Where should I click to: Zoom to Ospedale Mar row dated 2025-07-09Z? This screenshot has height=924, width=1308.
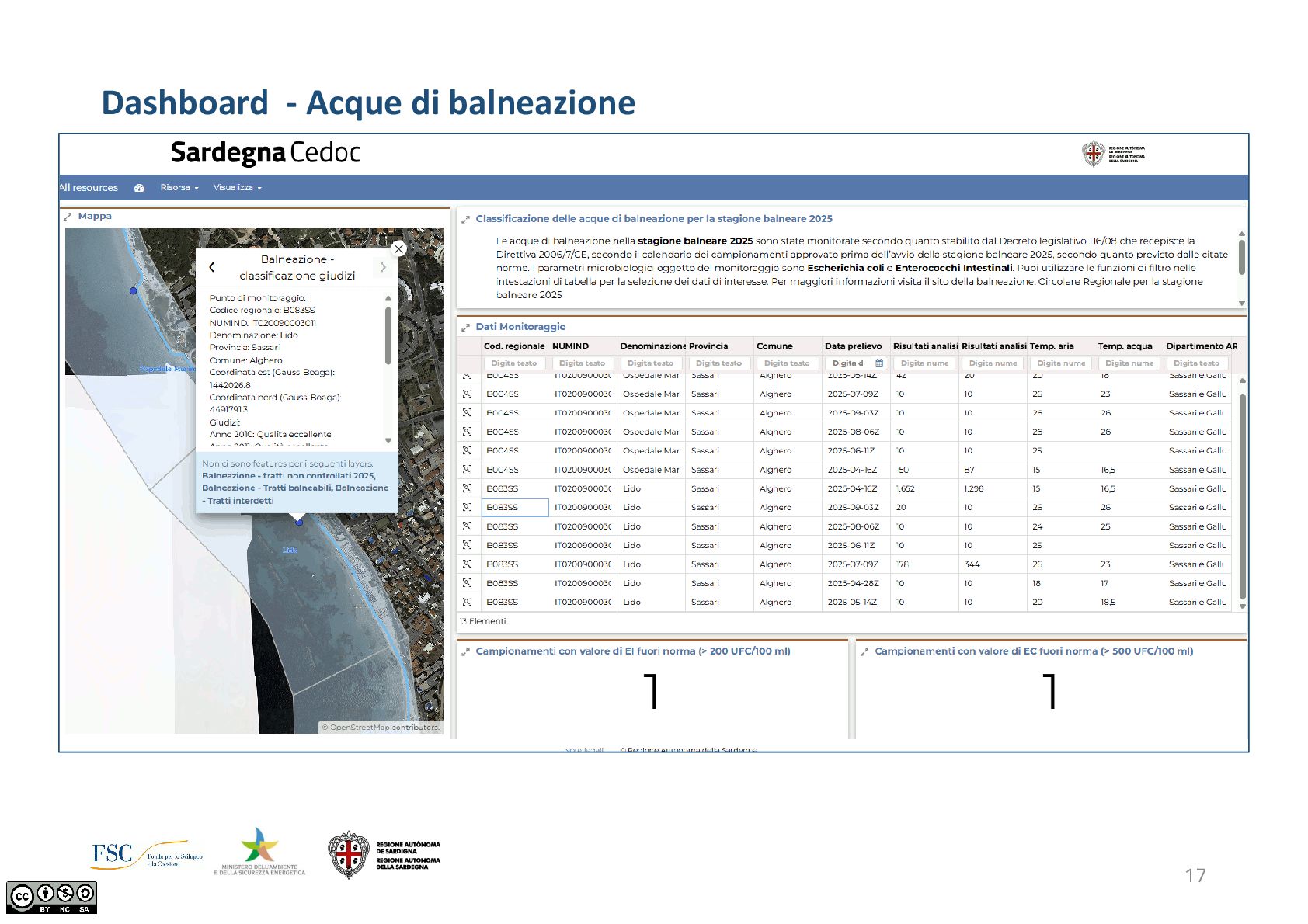(x=467, y=394)
